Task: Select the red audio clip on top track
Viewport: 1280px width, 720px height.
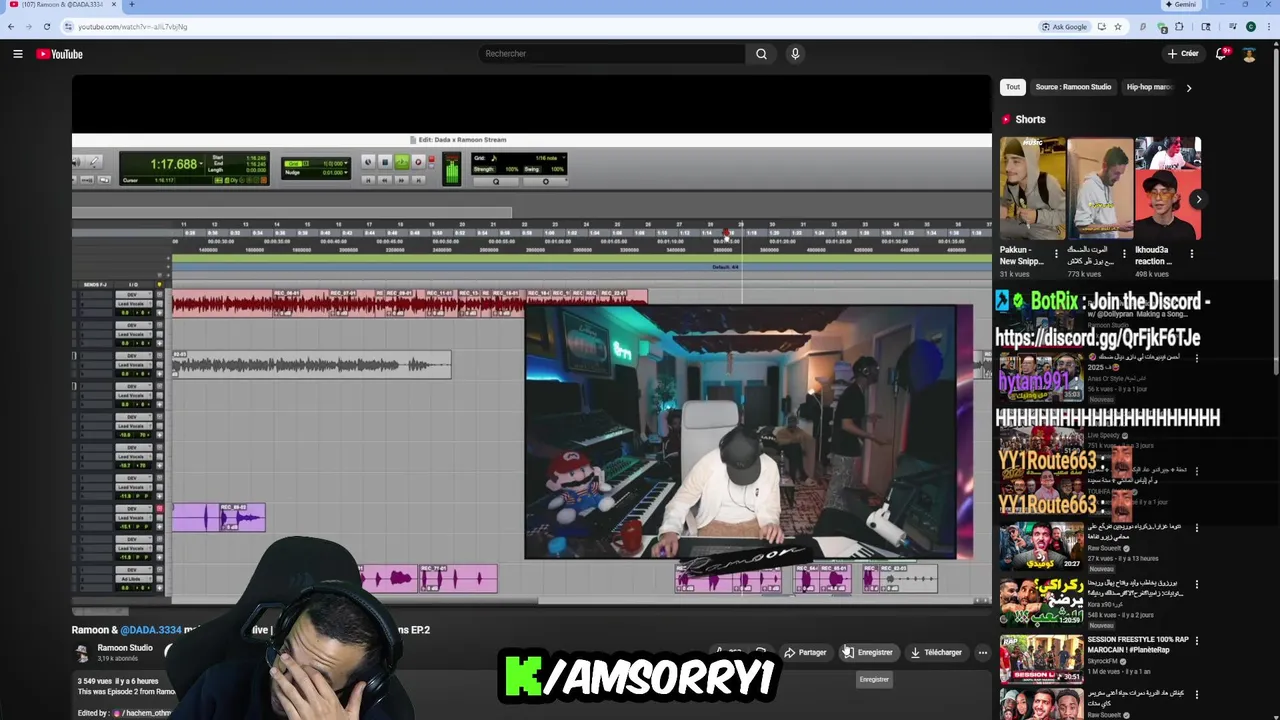Action: coord(410,301)
